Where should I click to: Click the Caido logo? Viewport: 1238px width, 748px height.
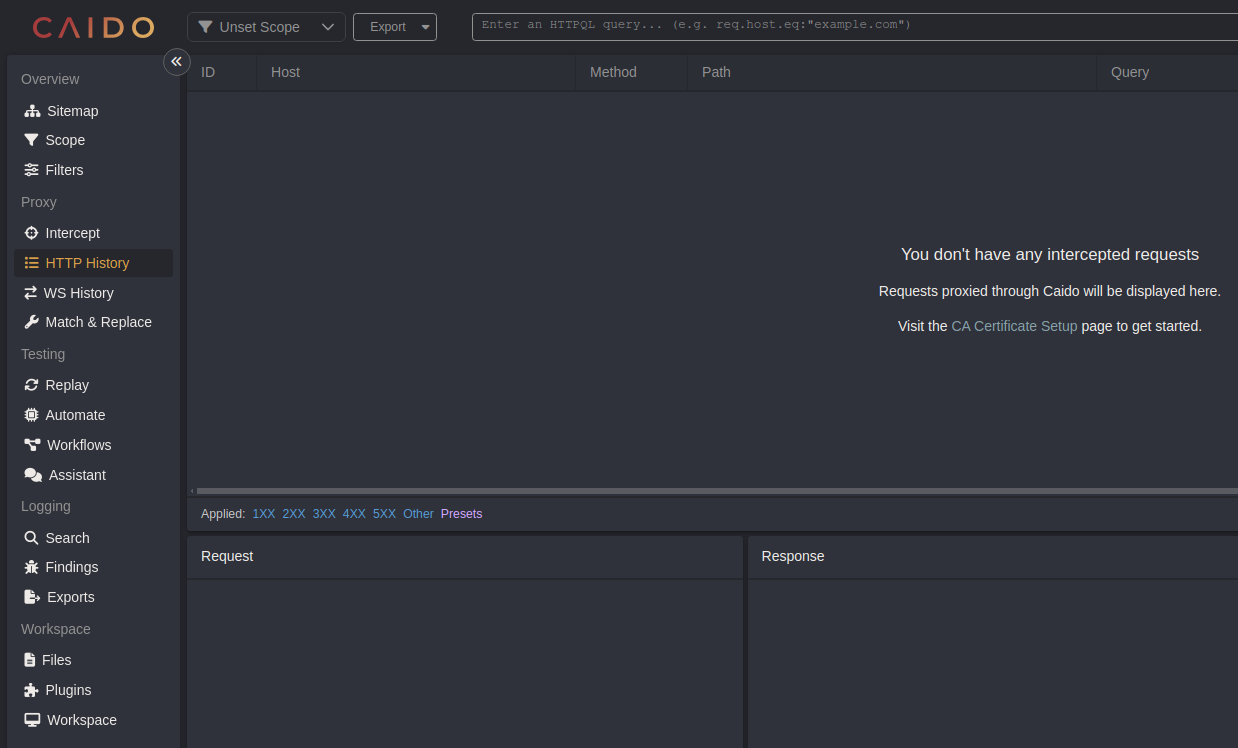click(93, 27)
